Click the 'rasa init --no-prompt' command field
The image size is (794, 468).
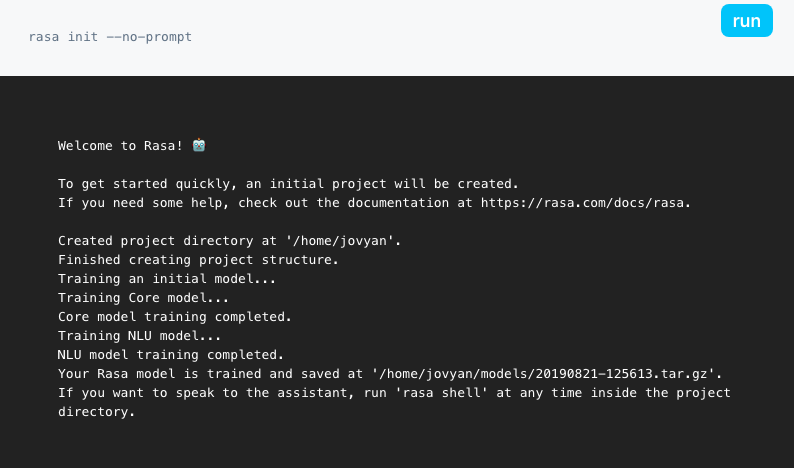point(110,37)
